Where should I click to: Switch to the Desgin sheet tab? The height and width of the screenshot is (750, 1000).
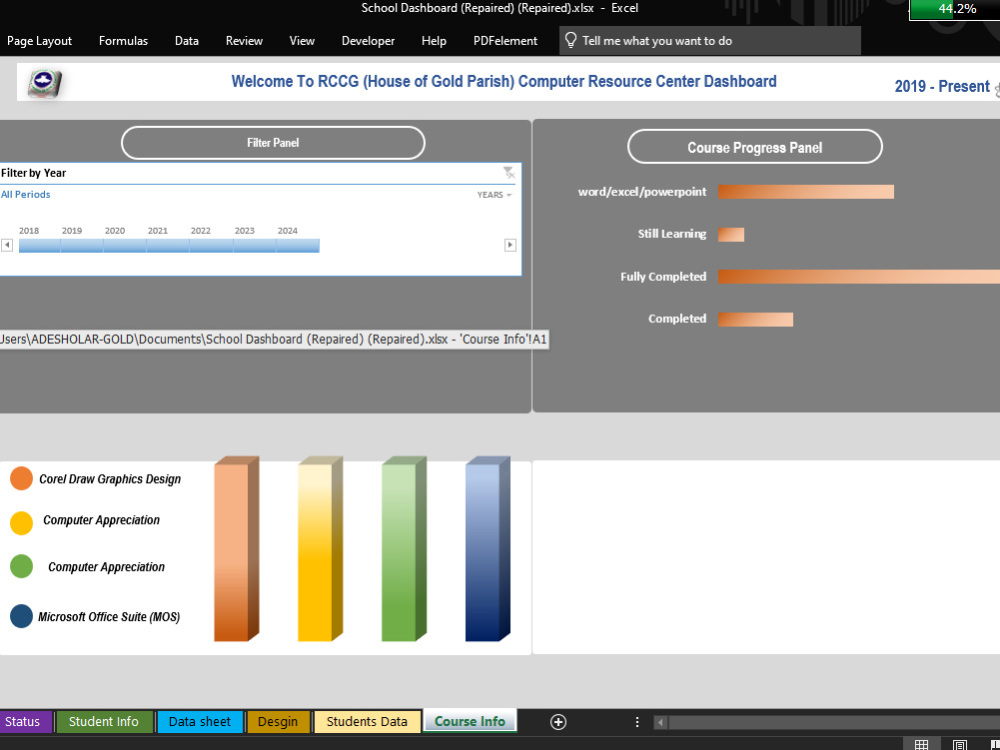[278, 722]
